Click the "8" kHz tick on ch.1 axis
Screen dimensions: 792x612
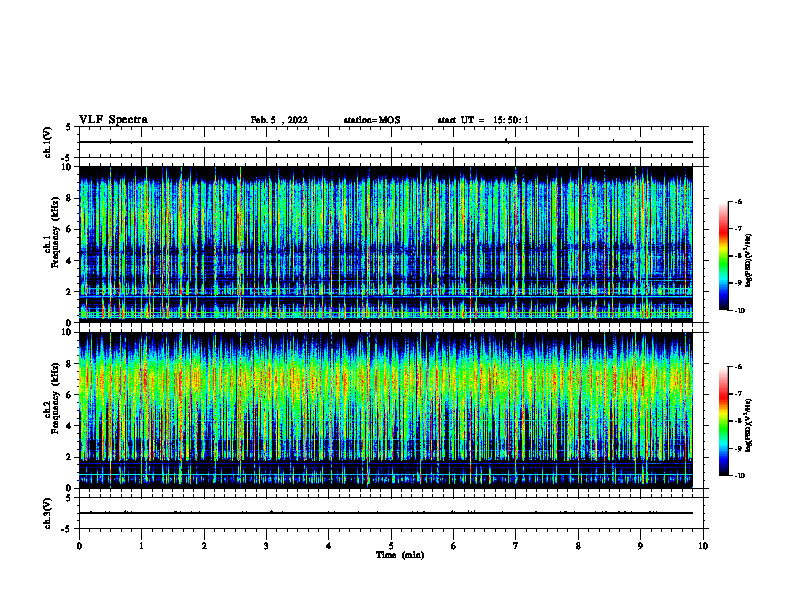pyautogui.click(x=69, y=198)
